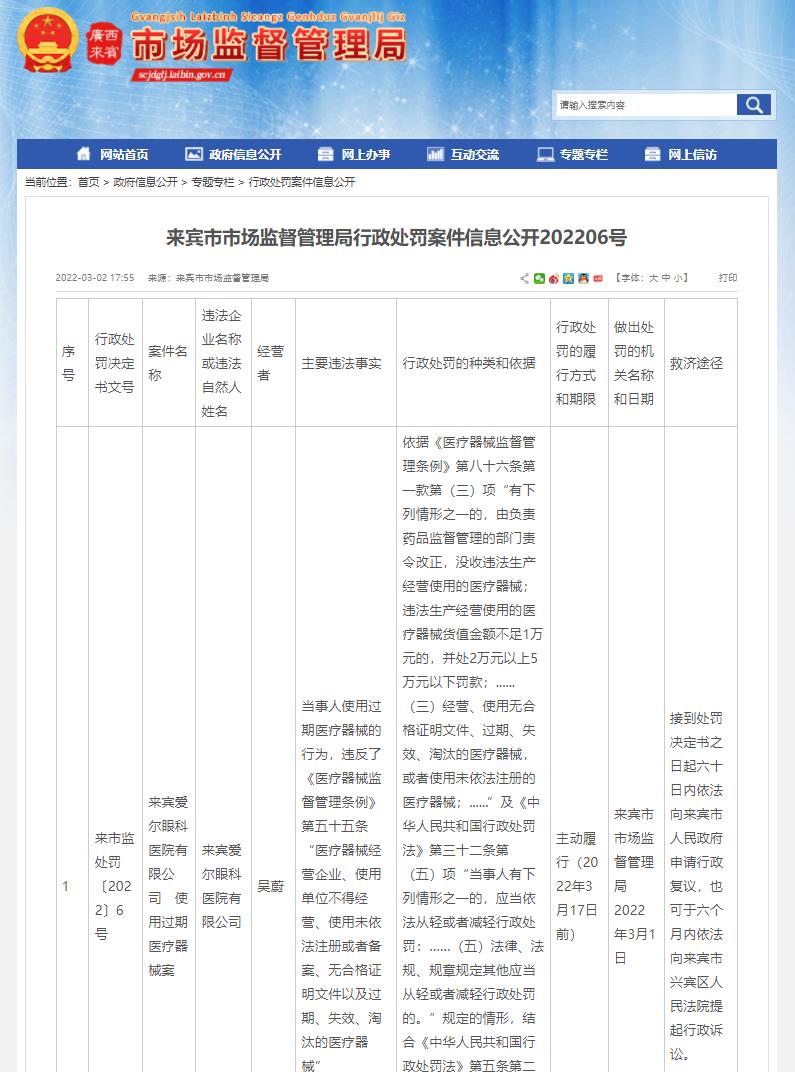Open 网站首页 in navigation bar
The height and width of the screenshot is (1072, 795).
[x=113, y=154]
